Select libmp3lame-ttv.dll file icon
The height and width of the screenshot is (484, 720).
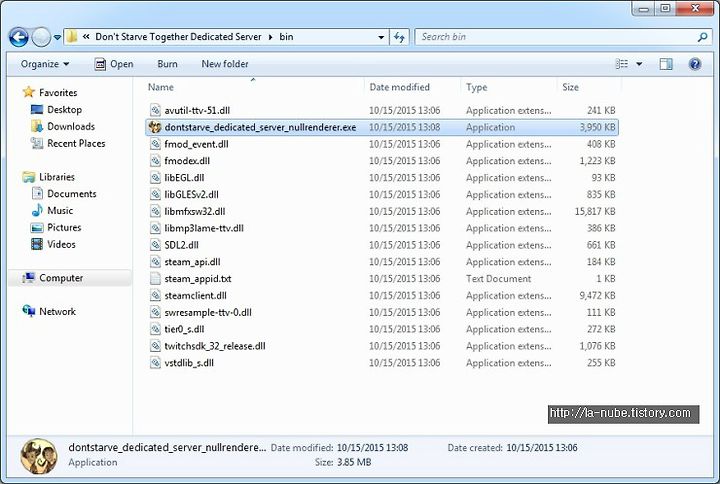155,228
